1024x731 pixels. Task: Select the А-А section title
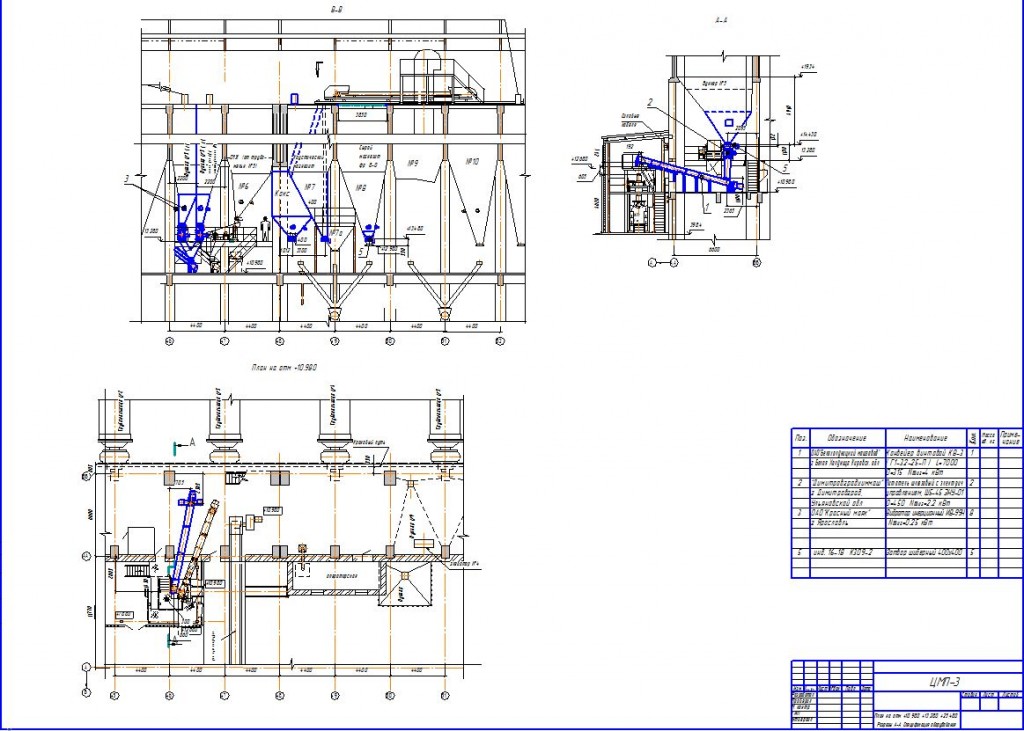click(722, 20)
